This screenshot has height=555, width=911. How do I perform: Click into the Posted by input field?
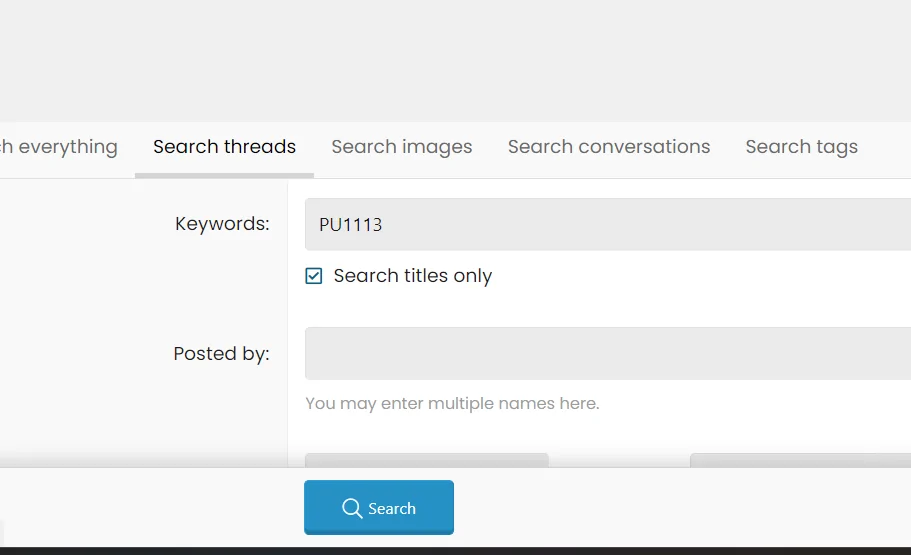608,353
